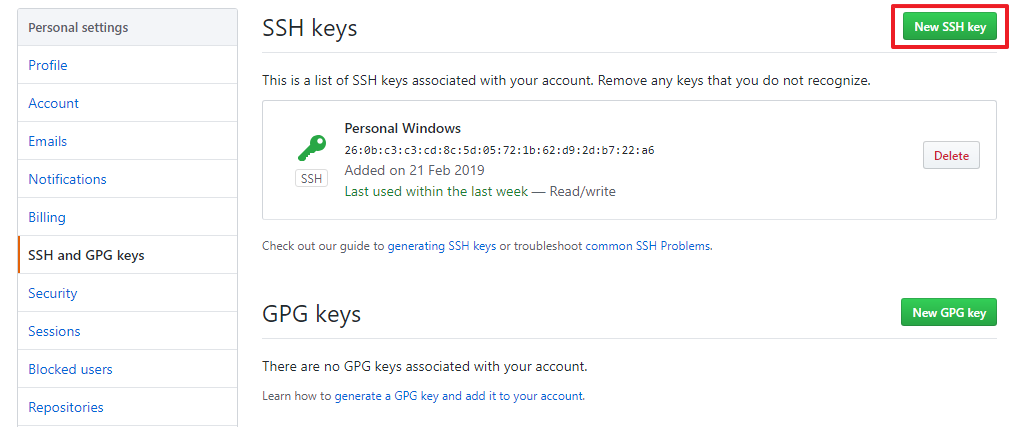Screen dimensions: 1019x427
Task: Open the Security settings page
Action: [53, 293]
